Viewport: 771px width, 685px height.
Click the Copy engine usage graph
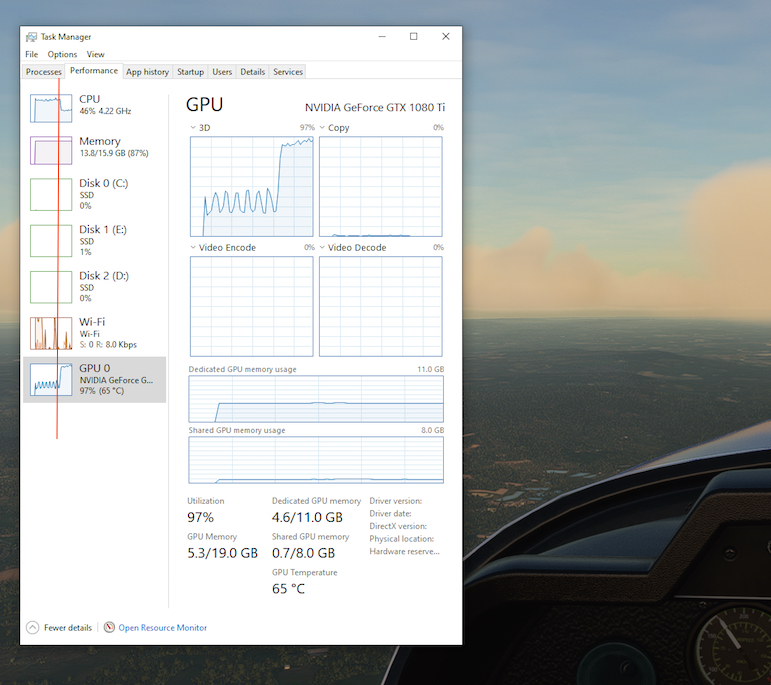pyautogui.click(x=381, y=187)
